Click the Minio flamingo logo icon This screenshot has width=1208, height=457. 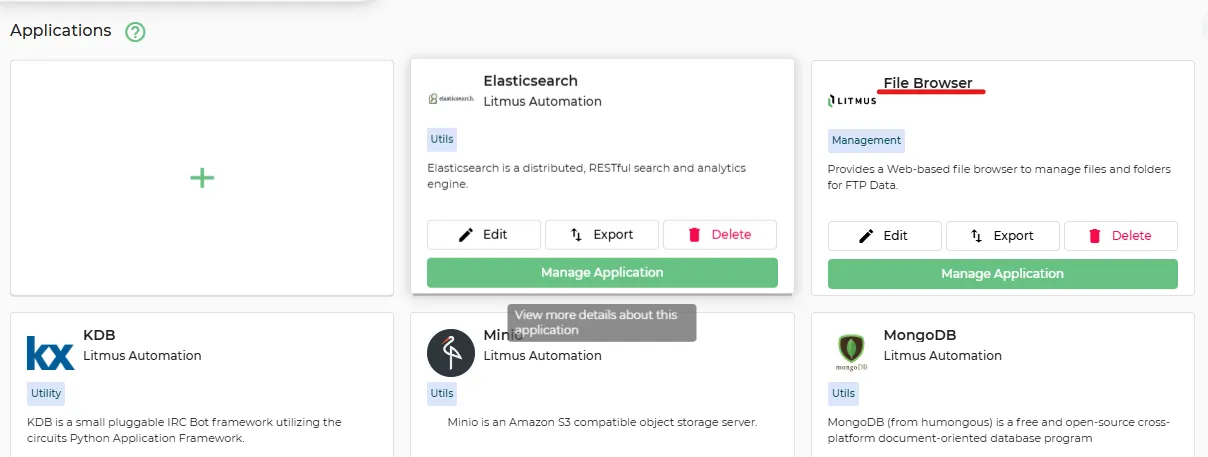(451, 353)
